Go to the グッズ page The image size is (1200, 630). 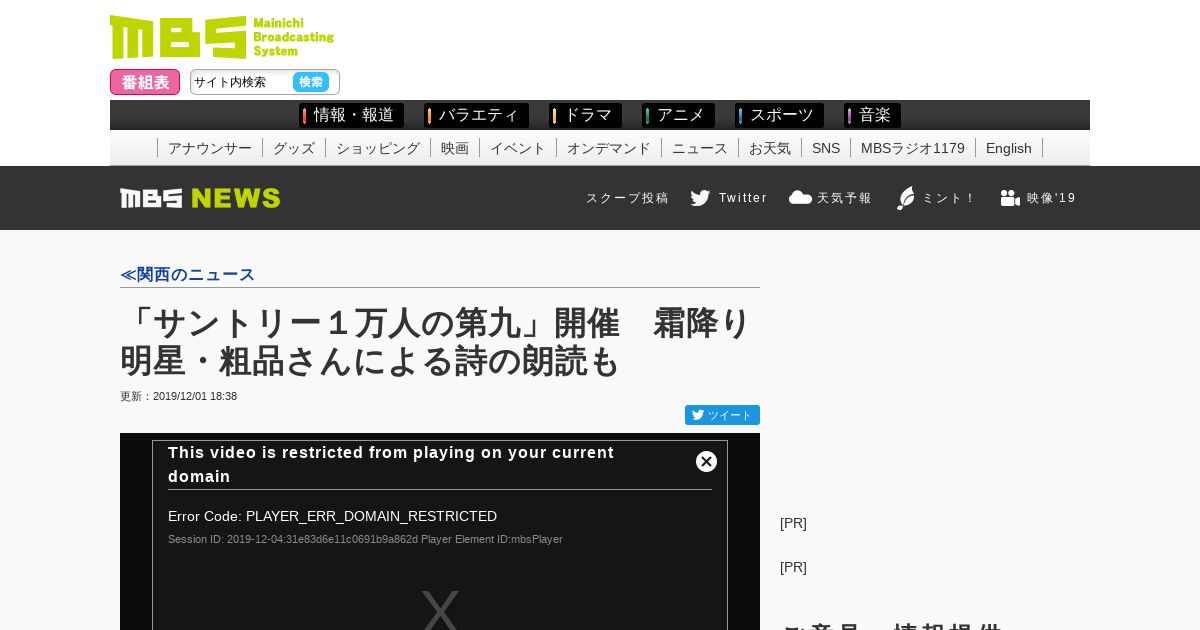tap(294, 148)
